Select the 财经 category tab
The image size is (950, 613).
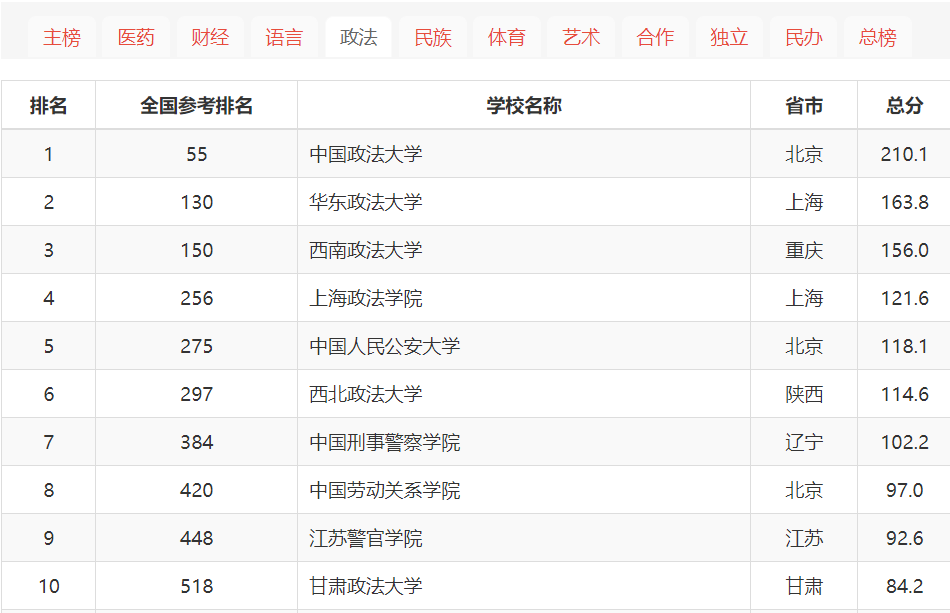[210, 36]
